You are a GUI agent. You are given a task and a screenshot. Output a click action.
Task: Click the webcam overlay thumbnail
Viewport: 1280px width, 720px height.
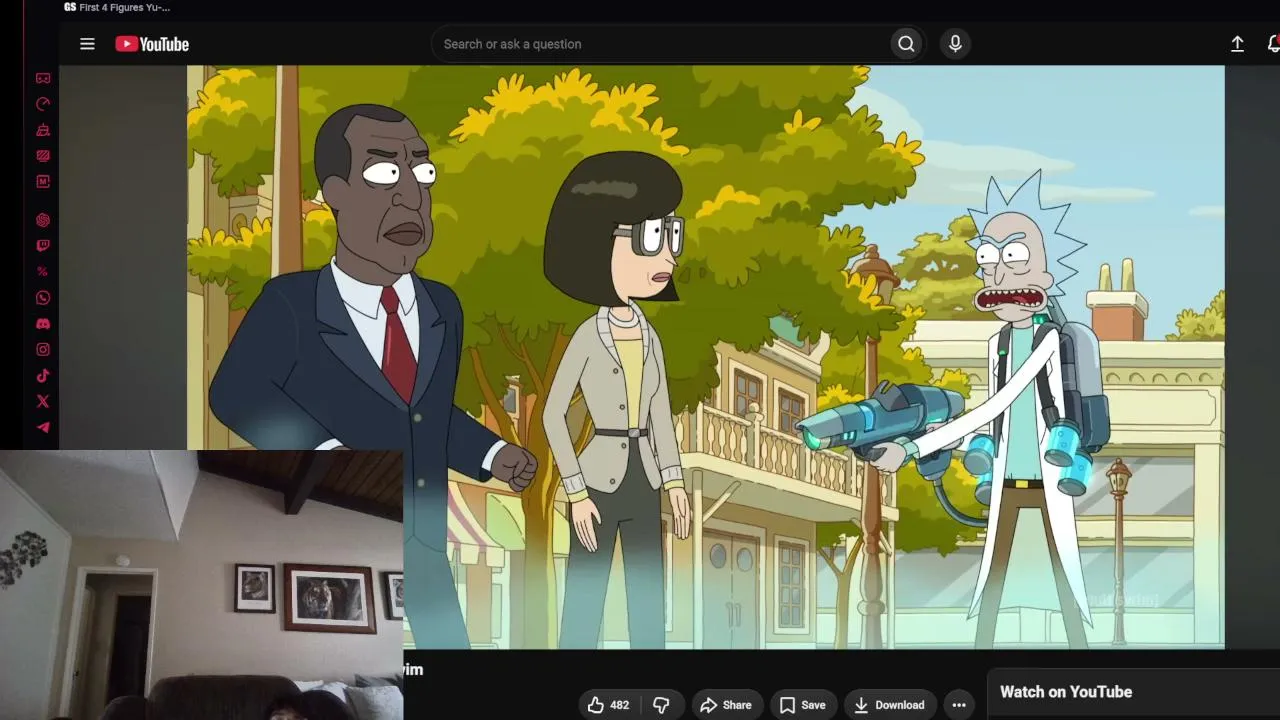tap(201, 585)
